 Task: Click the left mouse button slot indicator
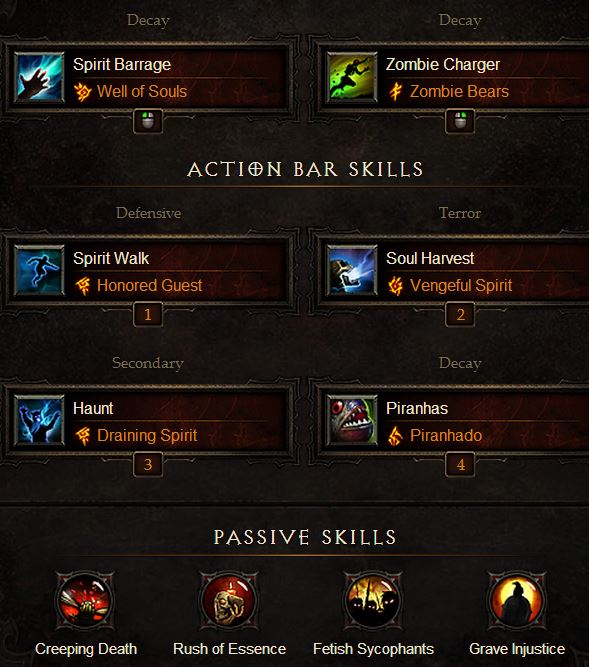coord(148,121)
